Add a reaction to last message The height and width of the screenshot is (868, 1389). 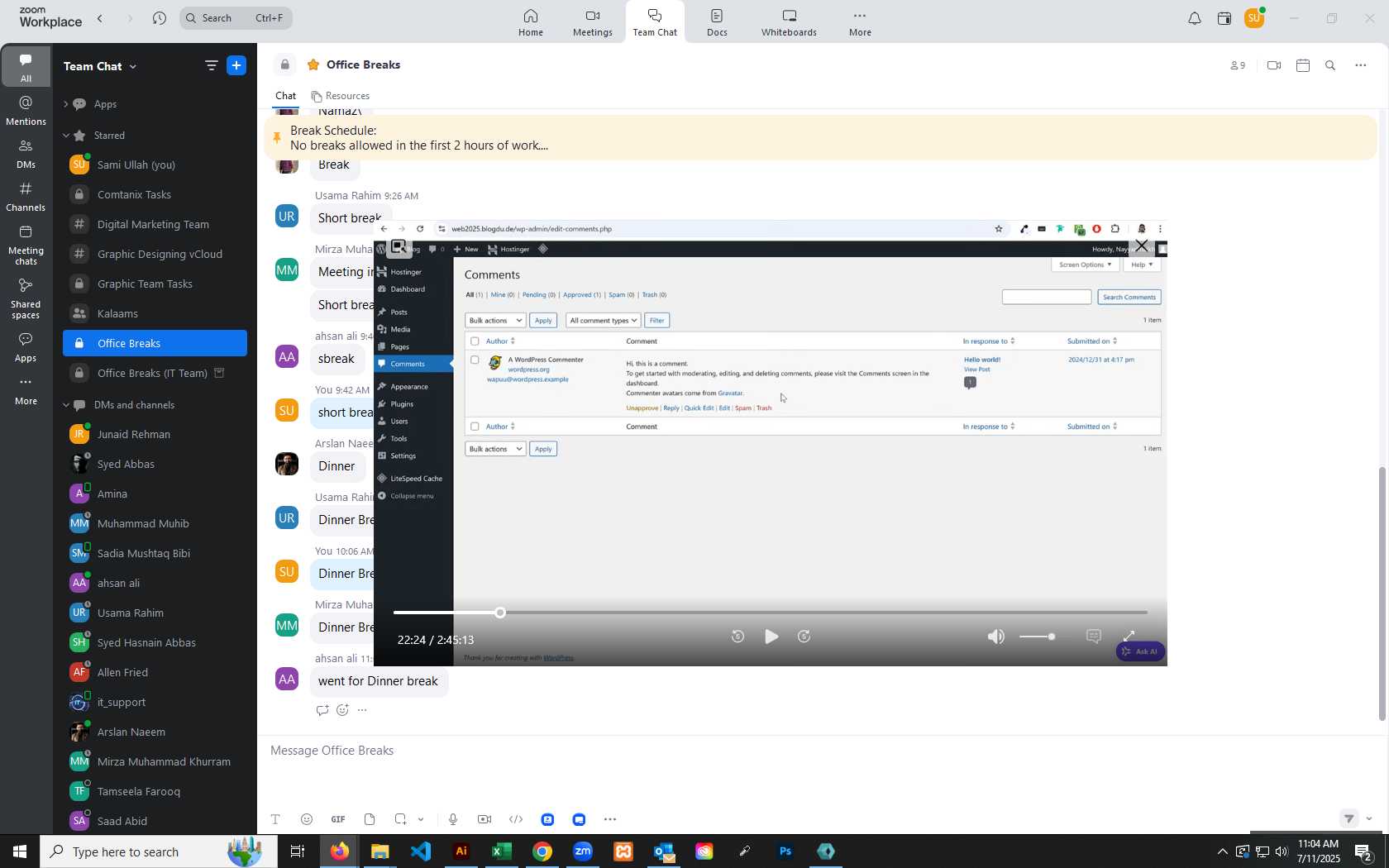[343, 710]
